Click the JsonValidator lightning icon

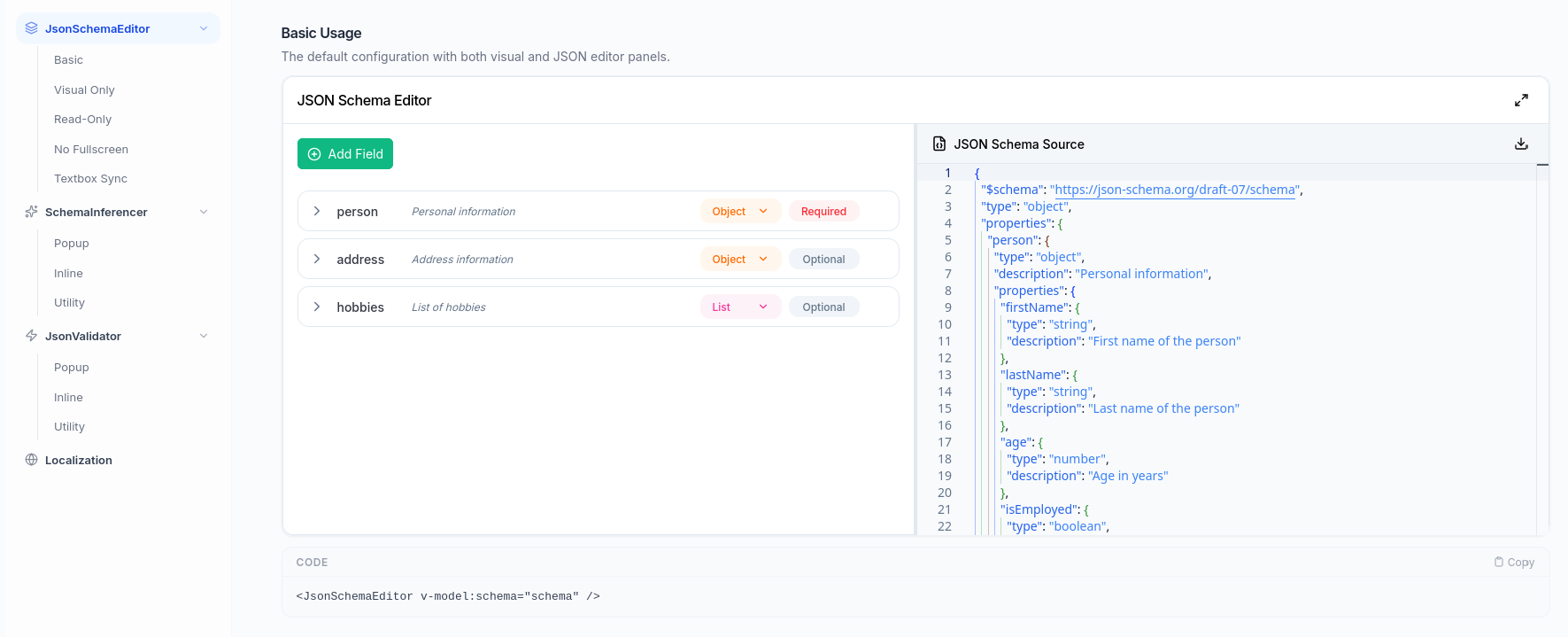pos(32,336)
